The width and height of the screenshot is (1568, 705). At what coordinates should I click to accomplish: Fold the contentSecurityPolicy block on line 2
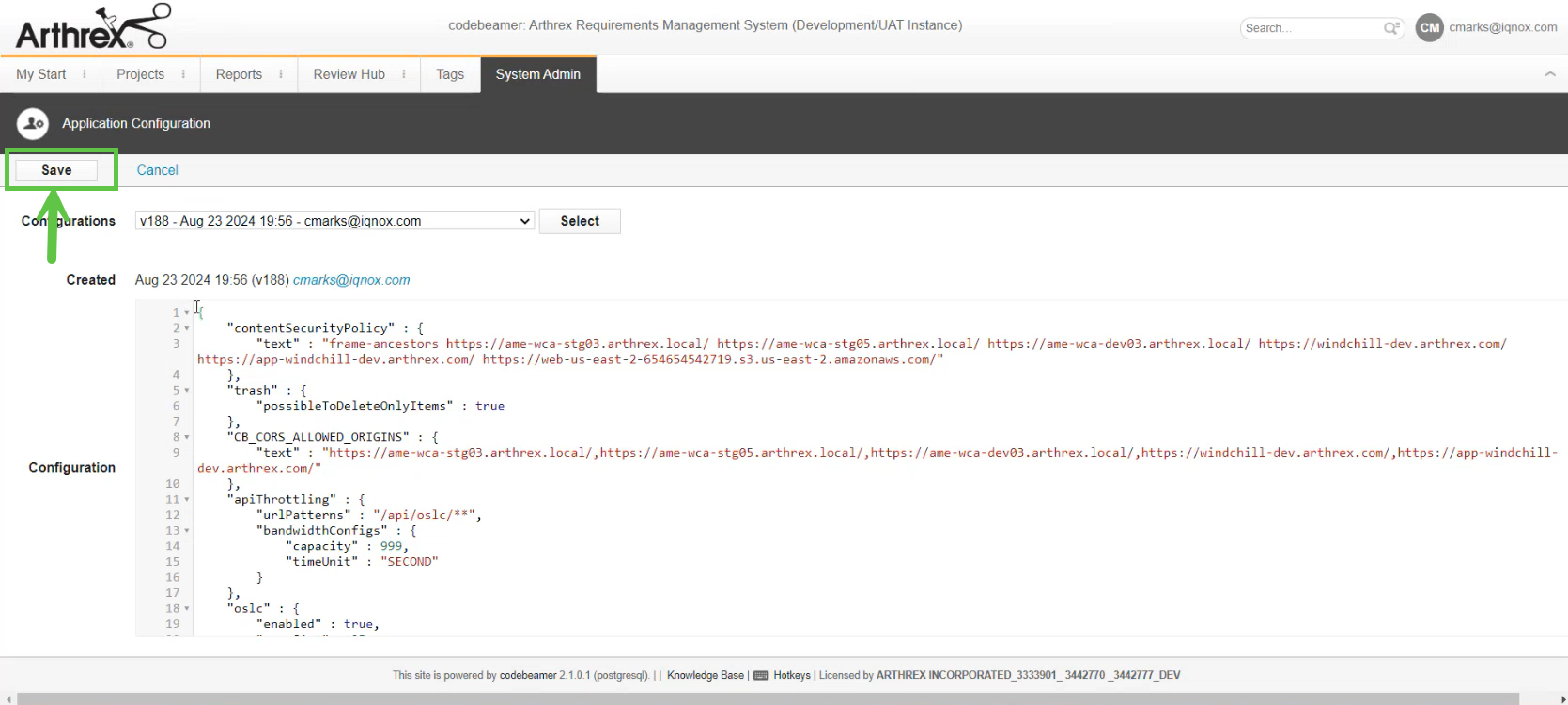pos(187,328)
